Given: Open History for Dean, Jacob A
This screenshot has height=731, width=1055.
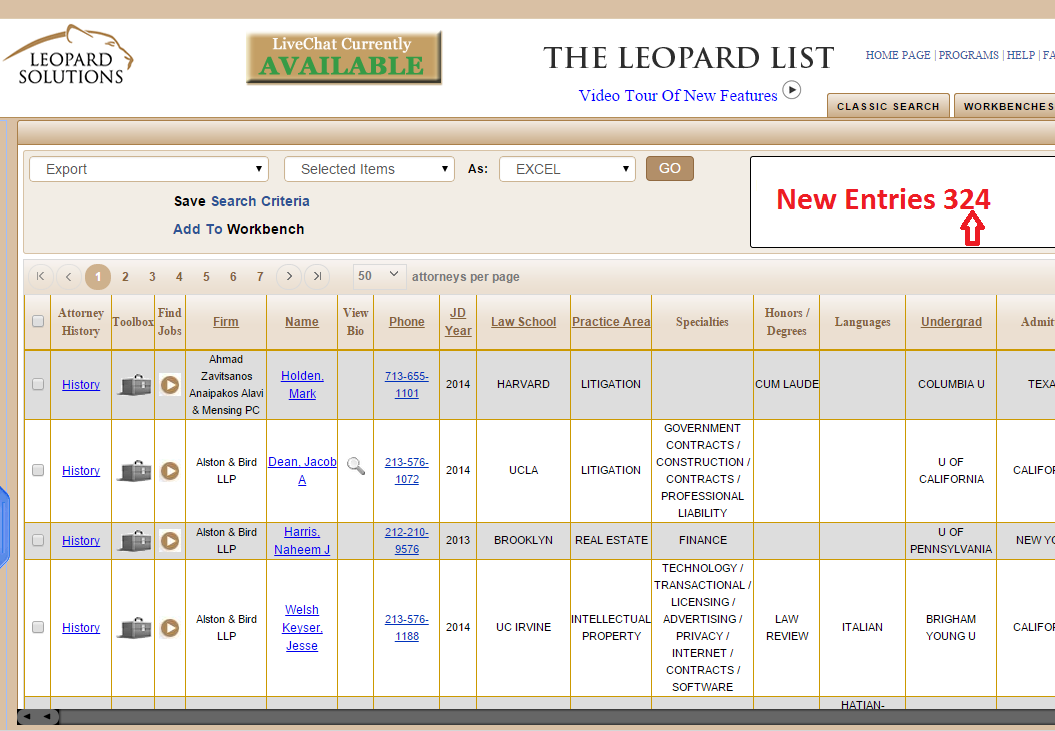Looking at the screenshot, I should (x=81, y=471).
